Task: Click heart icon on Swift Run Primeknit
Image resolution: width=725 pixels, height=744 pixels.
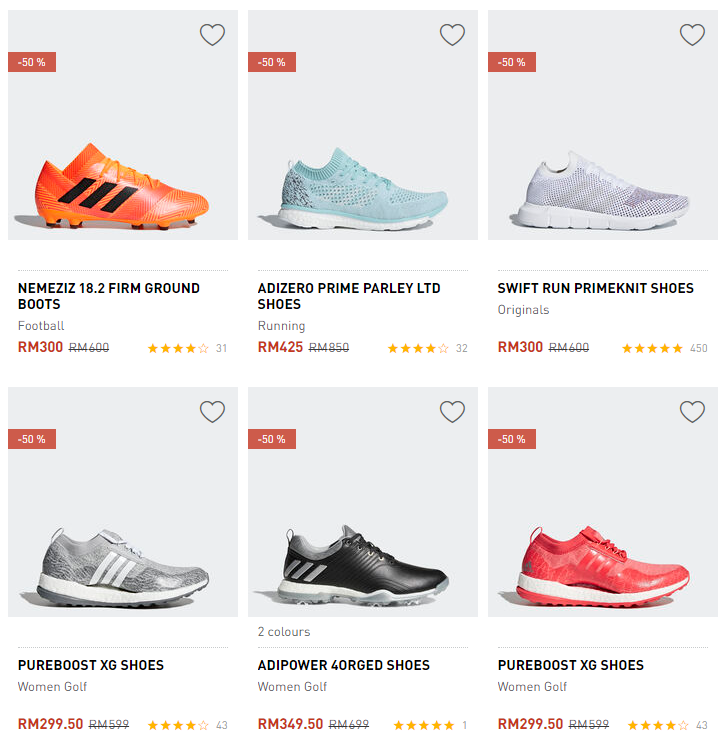Action: click(692, 35)
